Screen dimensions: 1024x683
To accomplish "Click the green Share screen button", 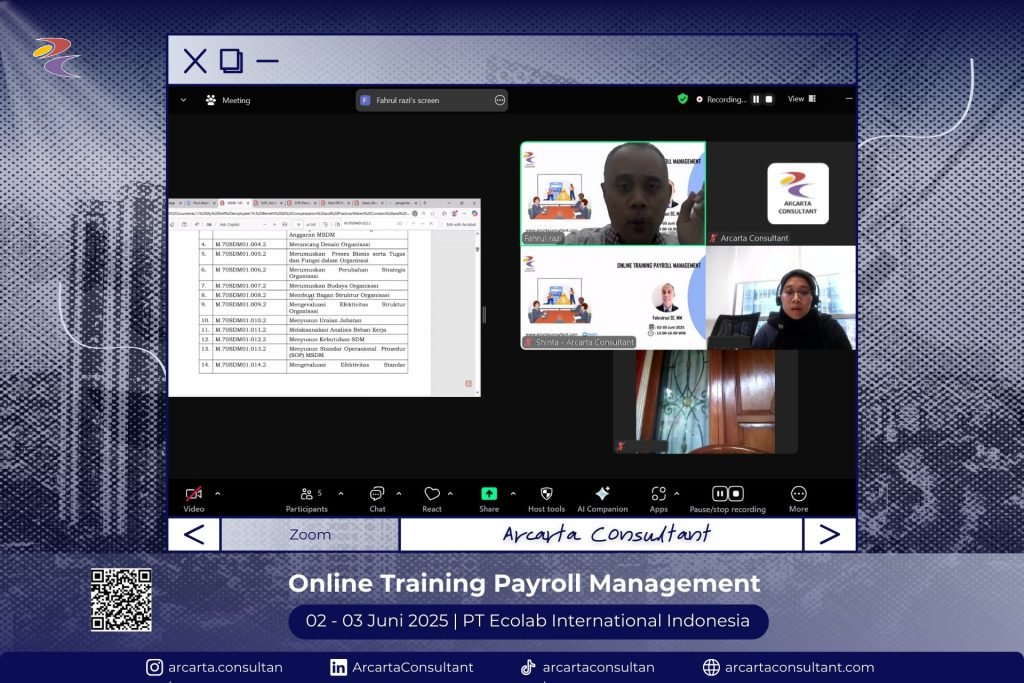I will 489,494.
